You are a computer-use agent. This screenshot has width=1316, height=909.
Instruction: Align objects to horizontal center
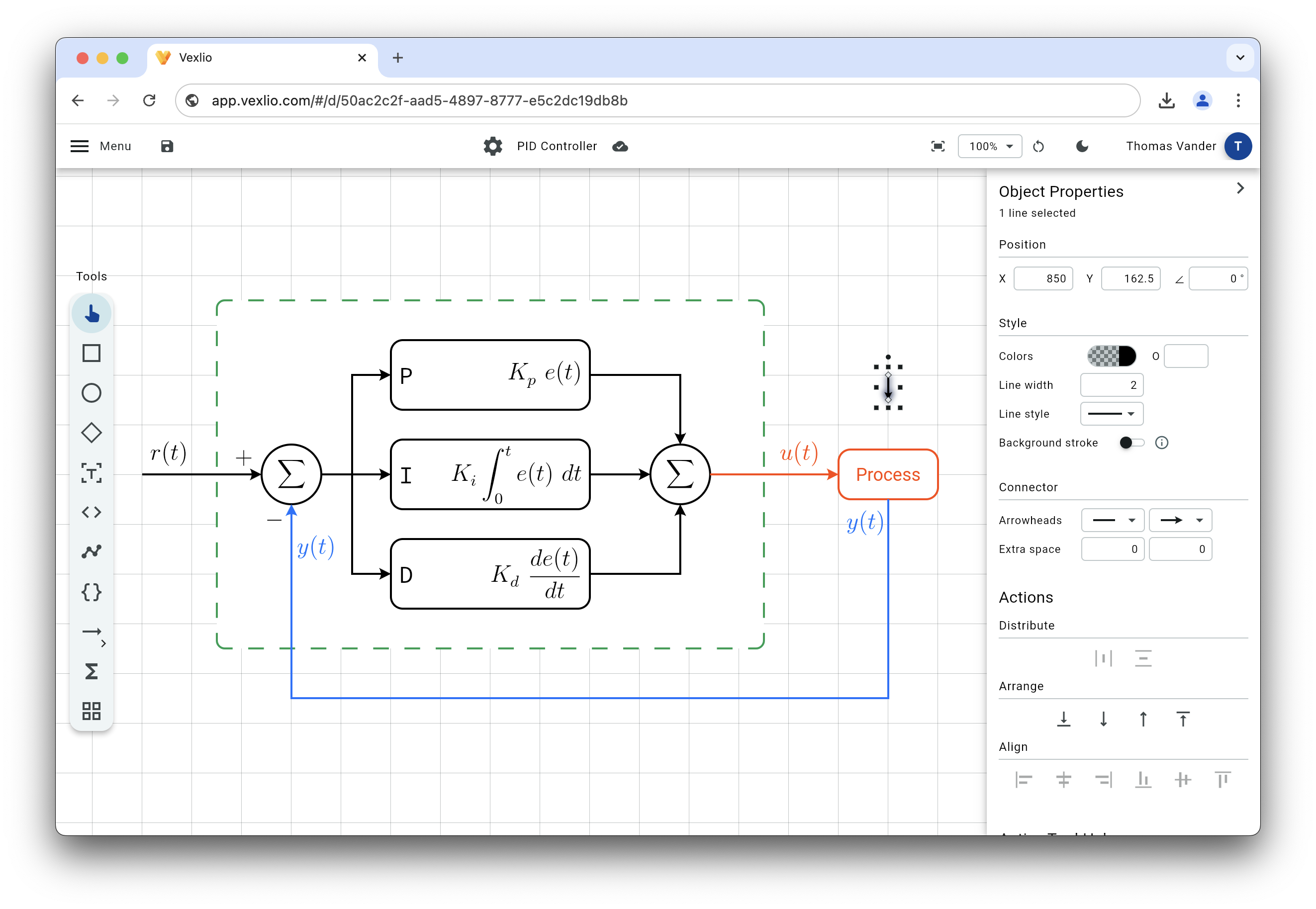[1063, 780]
